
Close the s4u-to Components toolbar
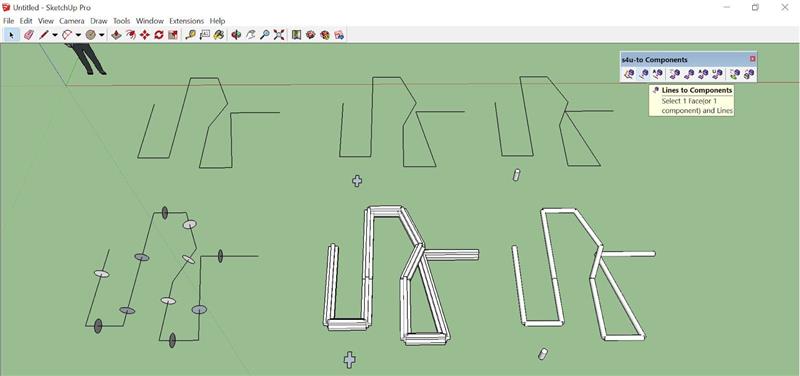click(752, 59)
